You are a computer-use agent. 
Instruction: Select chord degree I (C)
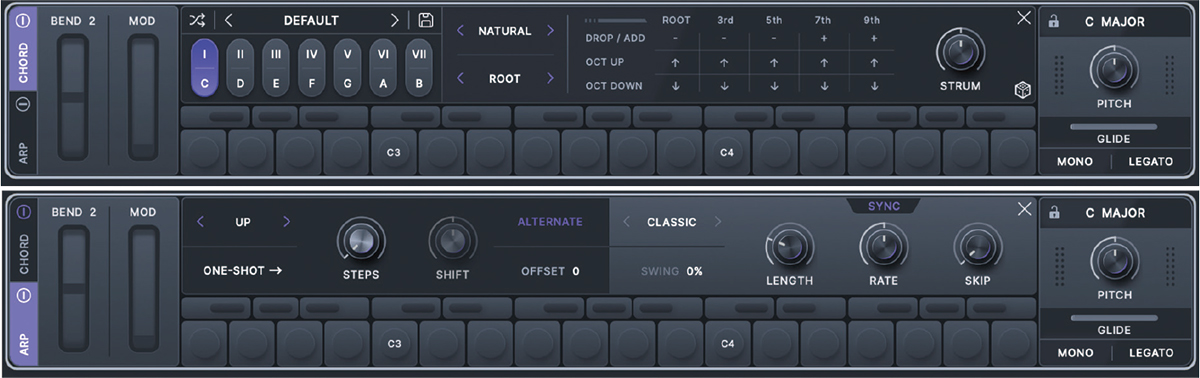click(204, 69)
